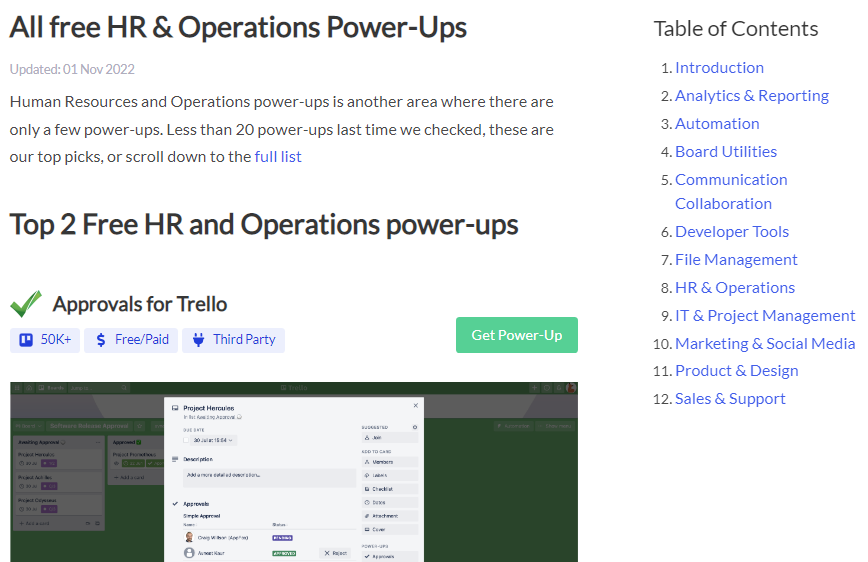868x562 pixels.
Task: Jump to Sales & Support section
Action: 730,399
